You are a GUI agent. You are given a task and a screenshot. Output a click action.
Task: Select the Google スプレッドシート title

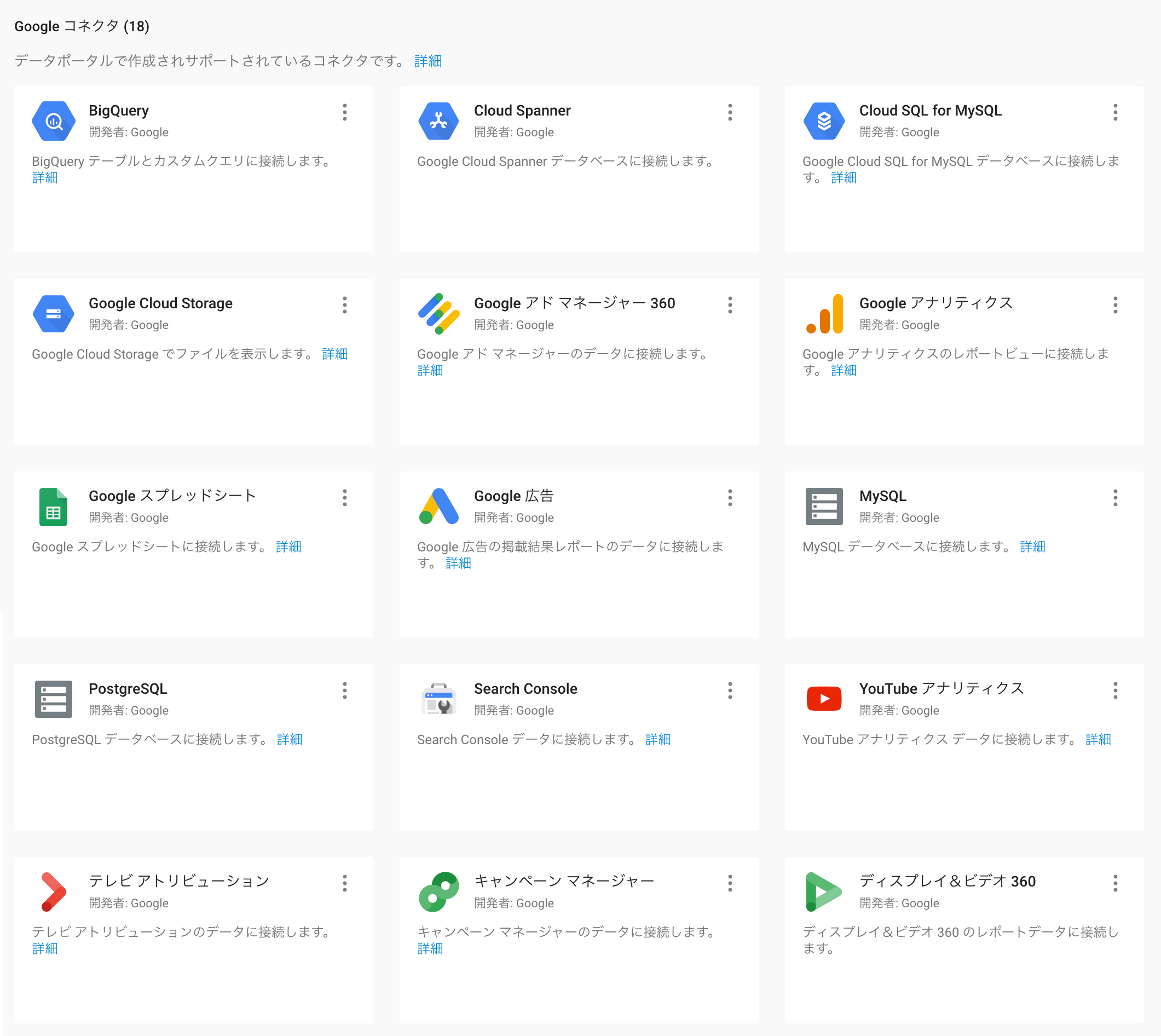tap(172, 496)
